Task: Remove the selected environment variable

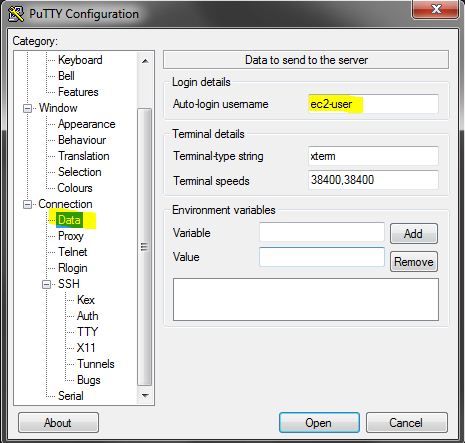Action: coord(414,262)
